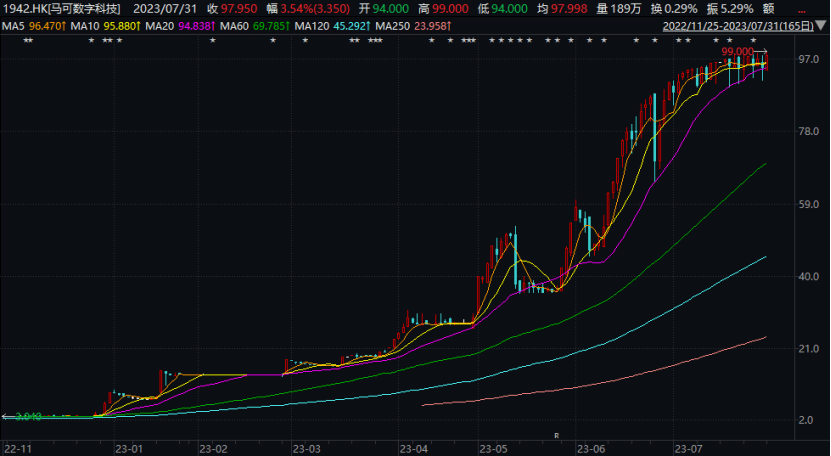Click the 99.000 high price annotation on chart
Image resolution: width=831 pixels, height=456 pixels.
coord(737,51)
